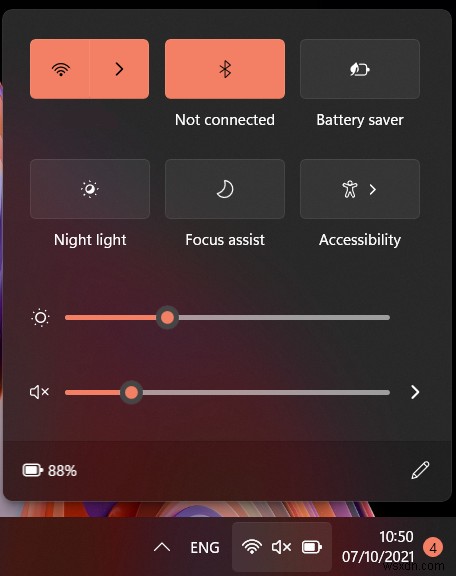Set brightness slider to the middle
This screenshot has width=456, height=576.
227,318
